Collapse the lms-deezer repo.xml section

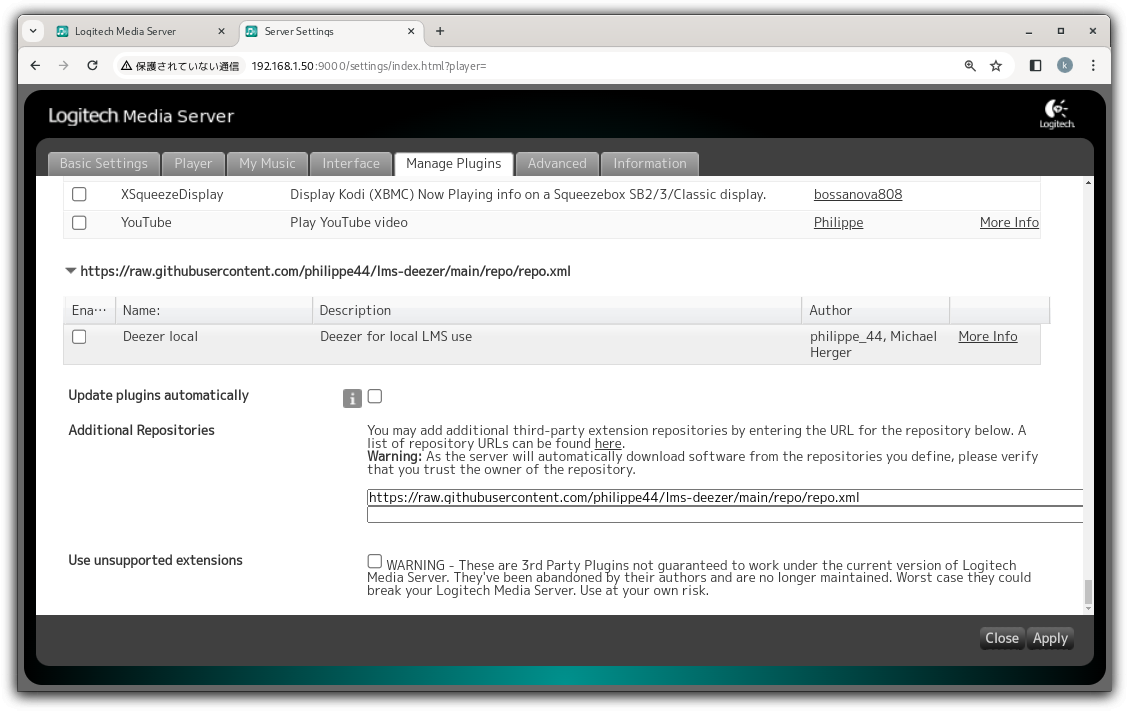(70, 271)
